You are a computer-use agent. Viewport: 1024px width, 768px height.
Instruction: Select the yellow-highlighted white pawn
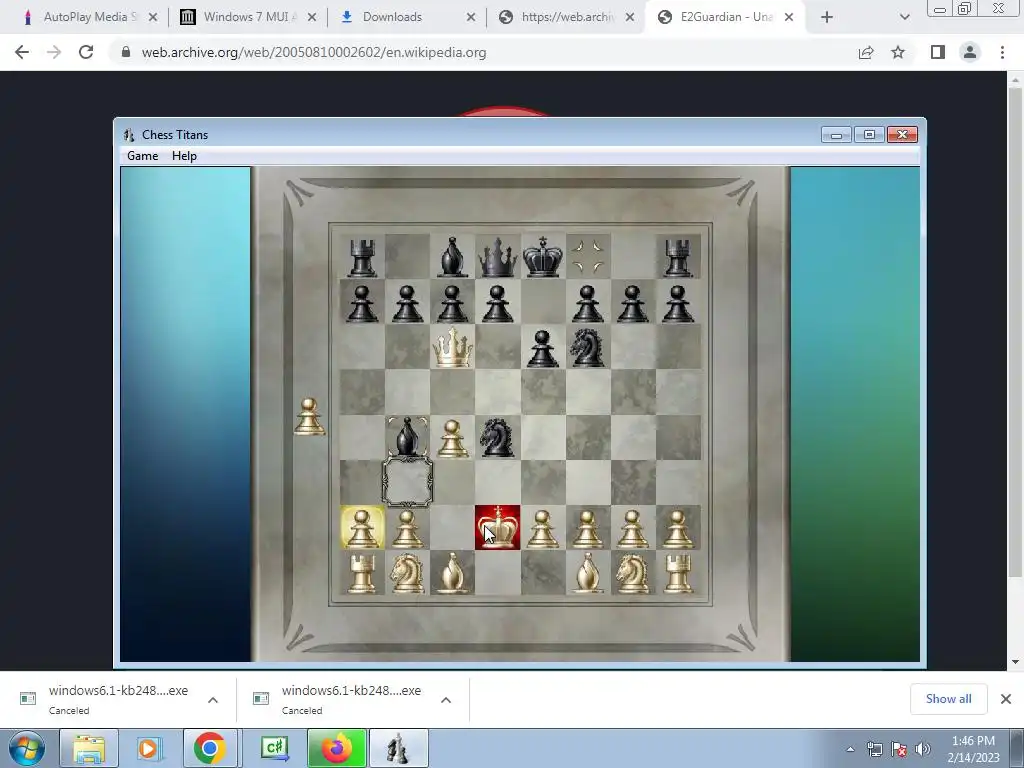pyautogui.click(x=362, y=527)
